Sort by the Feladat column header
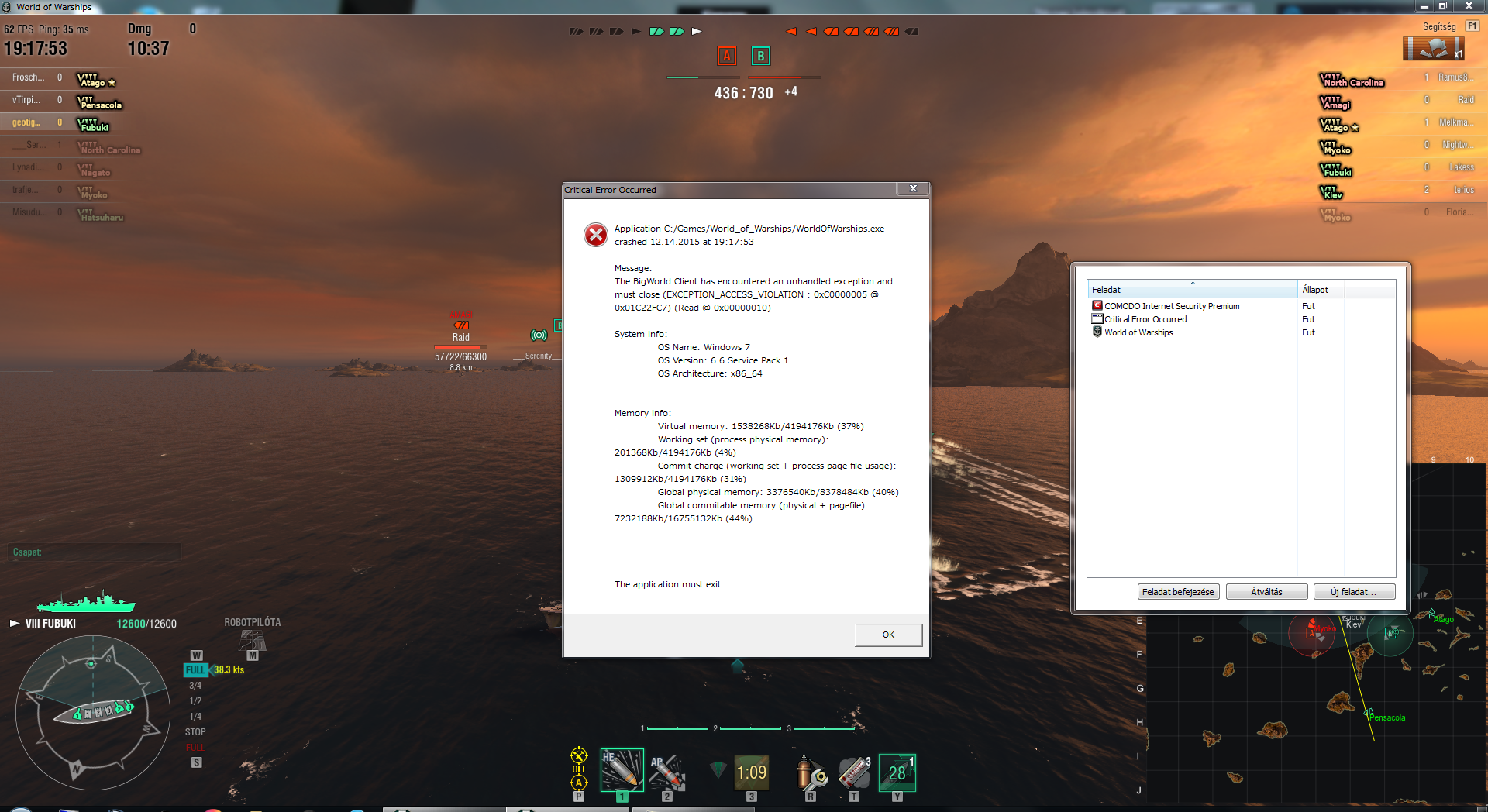Screen dimensions: 1488x812 click(1192, 289)
